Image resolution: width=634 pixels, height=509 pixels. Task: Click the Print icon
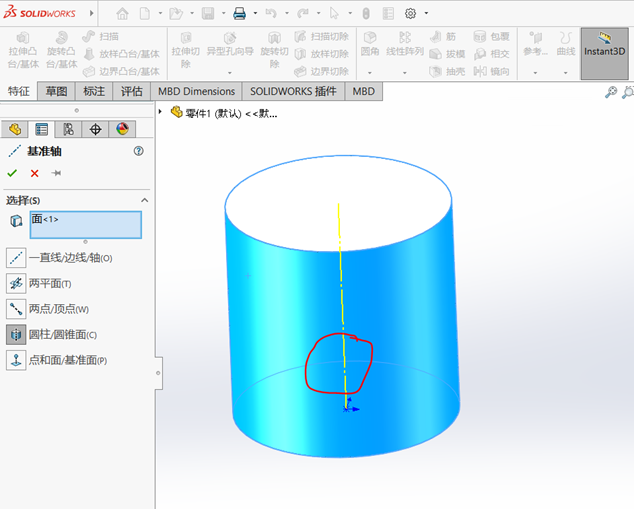[239, 14]
